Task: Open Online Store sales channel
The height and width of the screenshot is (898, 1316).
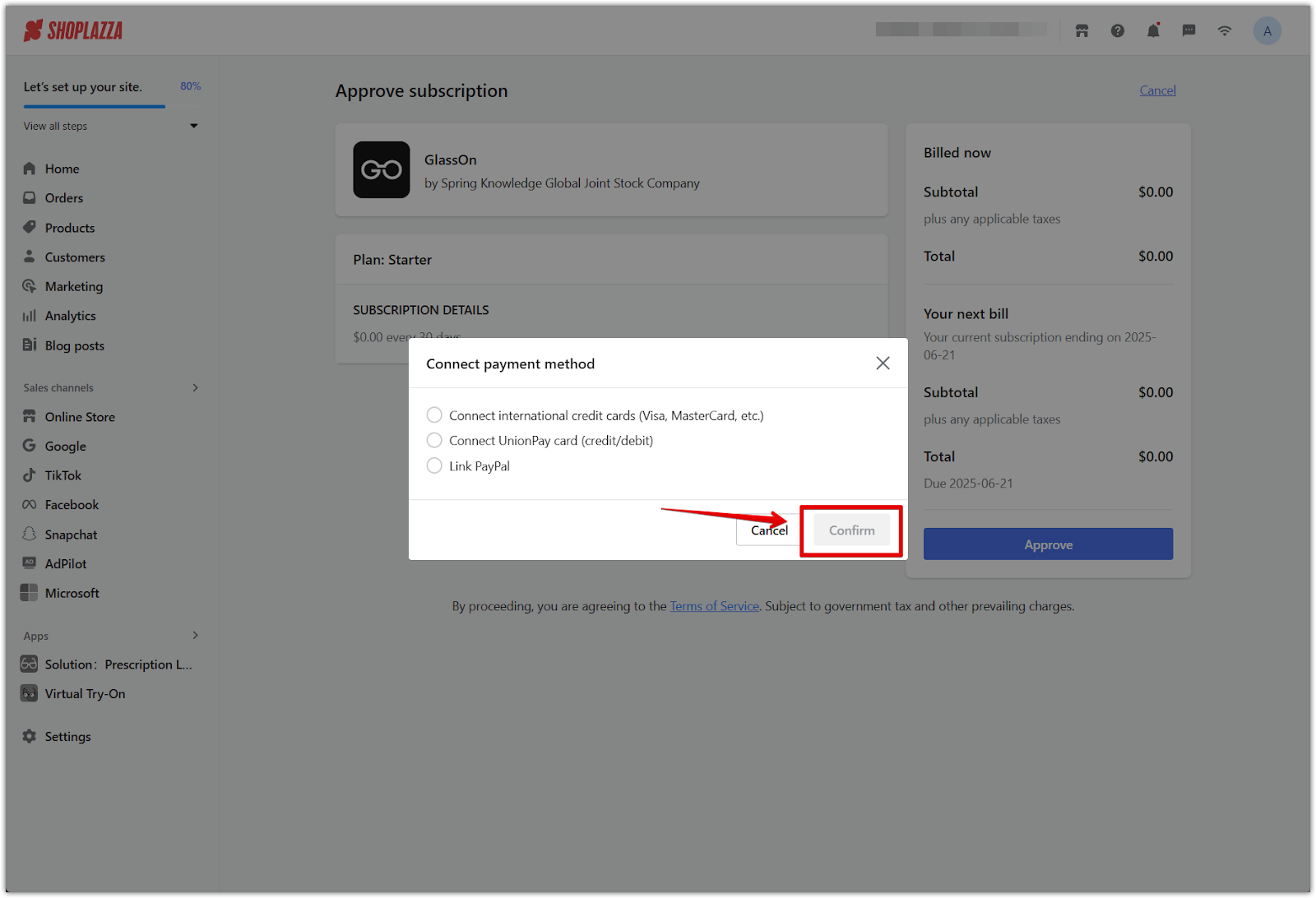Action: pos(80,417)
